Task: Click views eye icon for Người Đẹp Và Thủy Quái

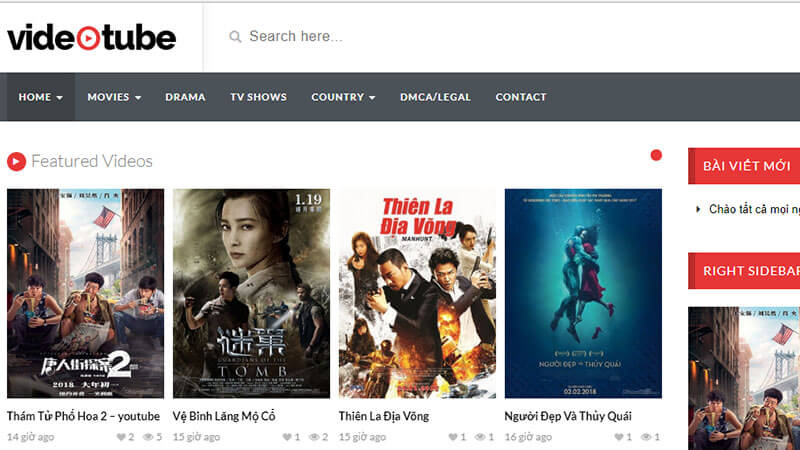Action: click(x=646, y=437)
